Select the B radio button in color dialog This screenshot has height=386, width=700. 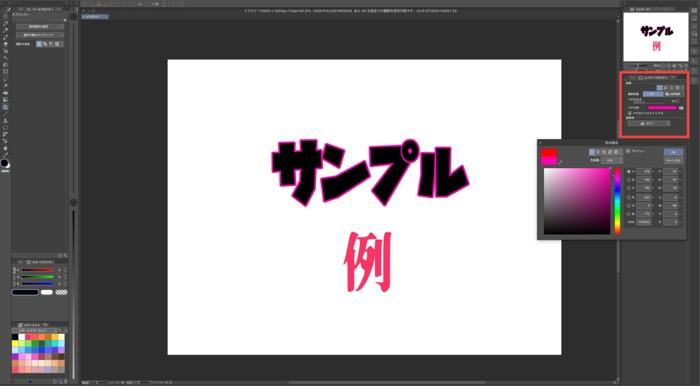point(629,214)
